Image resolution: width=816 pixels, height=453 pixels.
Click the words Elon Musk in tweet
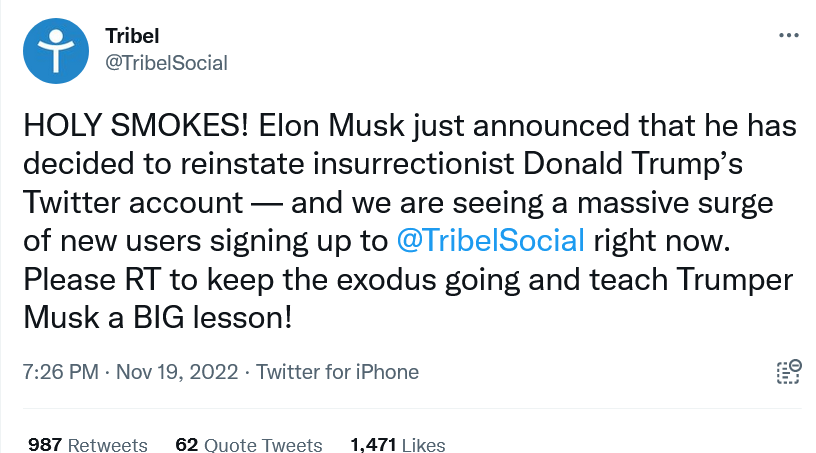[x=332, y=125]
